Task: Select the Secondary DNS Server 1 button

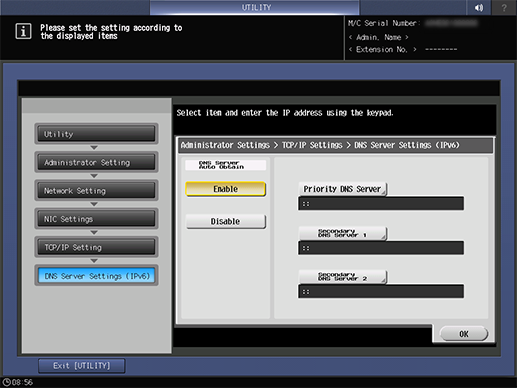Action: coord(342,233)
